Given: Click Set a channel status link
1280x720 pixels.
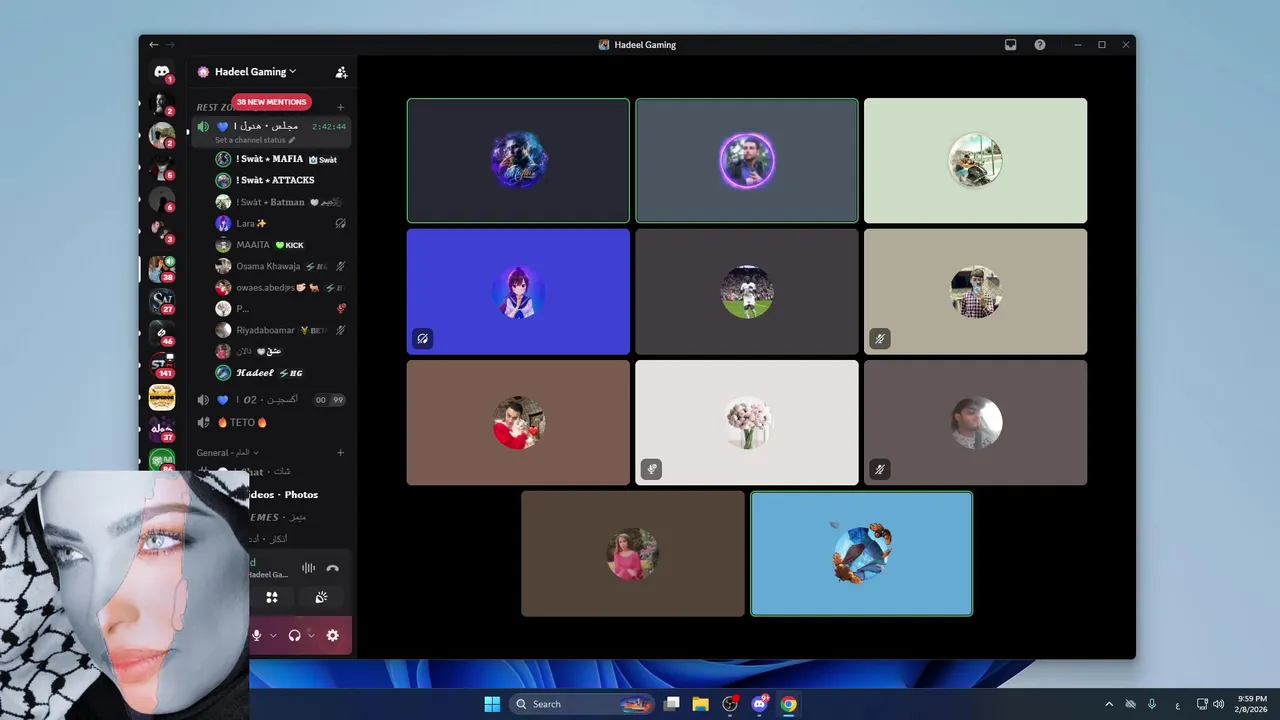Looking at the screenshot, I should tap(250, 140).
